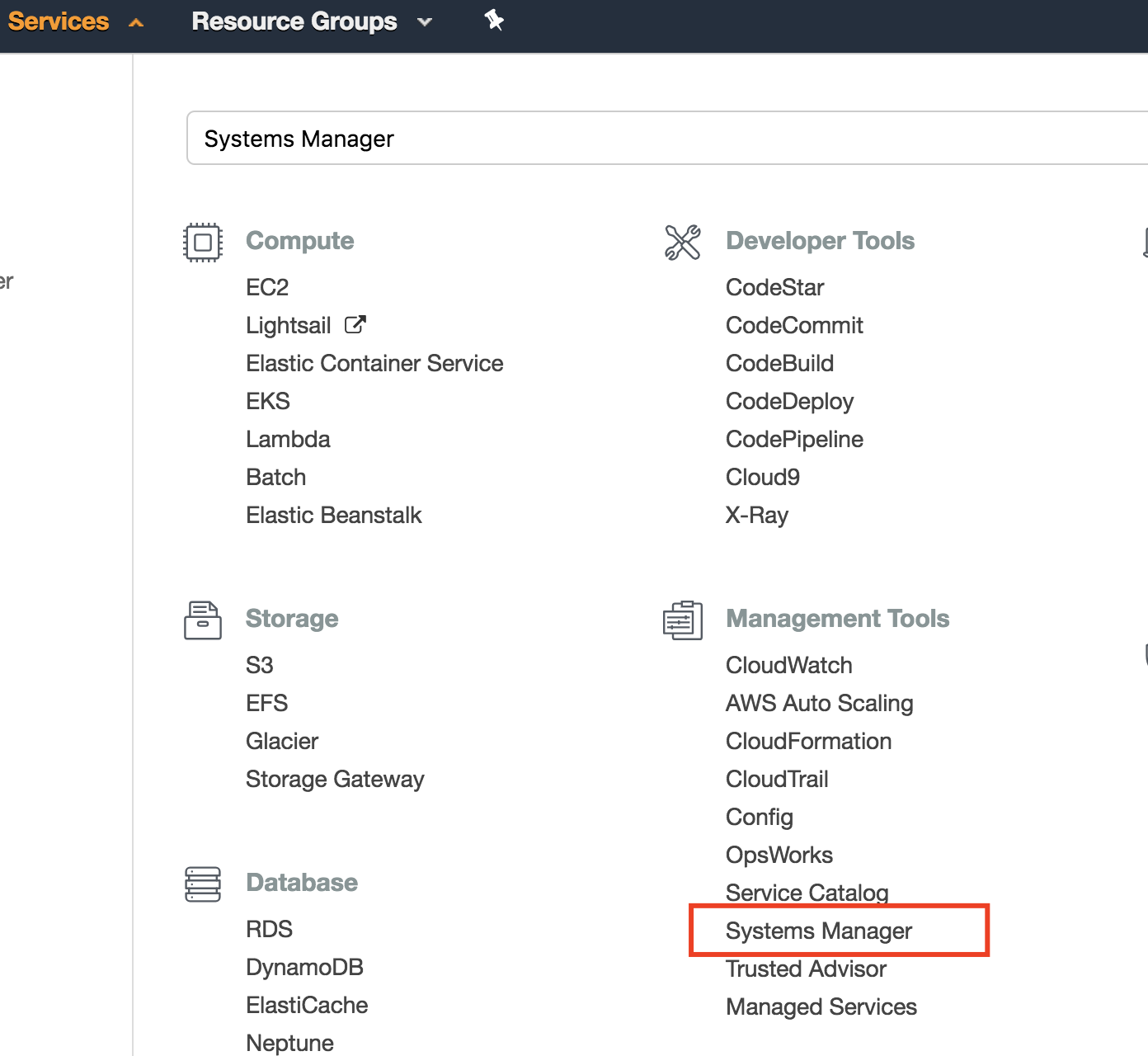This screenshot has width=1148, height=1056.
Task: Click the Storage archive box icon
Action: tap(203, 620)
